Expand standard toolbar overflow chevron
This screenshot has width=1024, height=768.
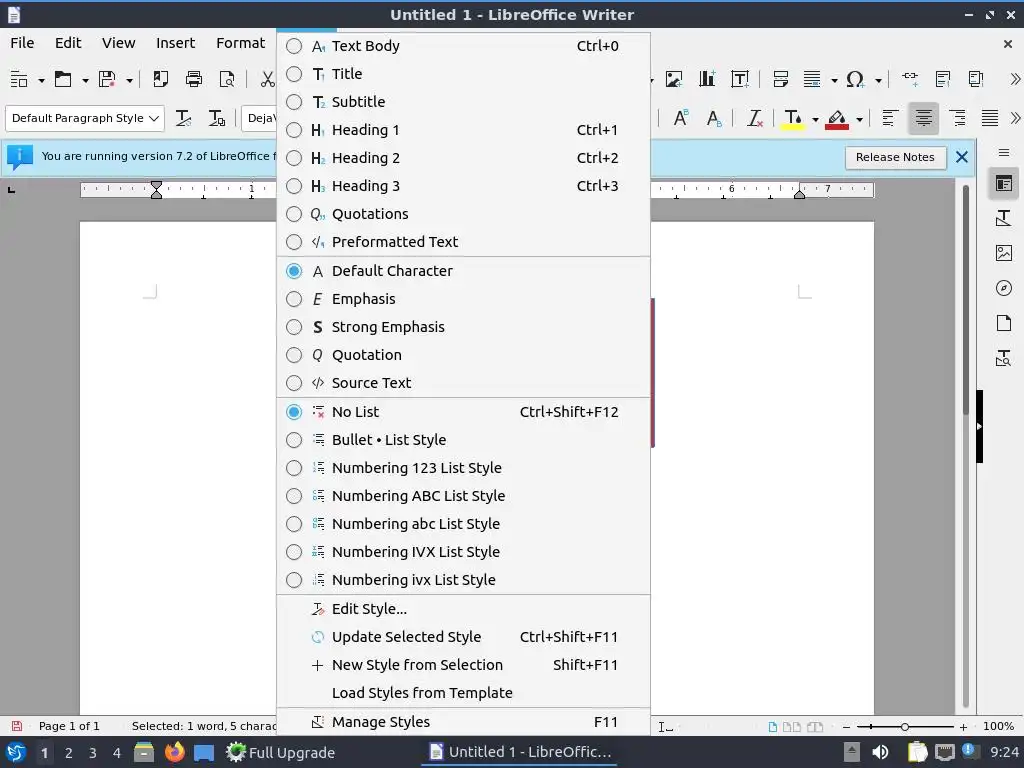pyautogui.click(x=1015, y=80)
